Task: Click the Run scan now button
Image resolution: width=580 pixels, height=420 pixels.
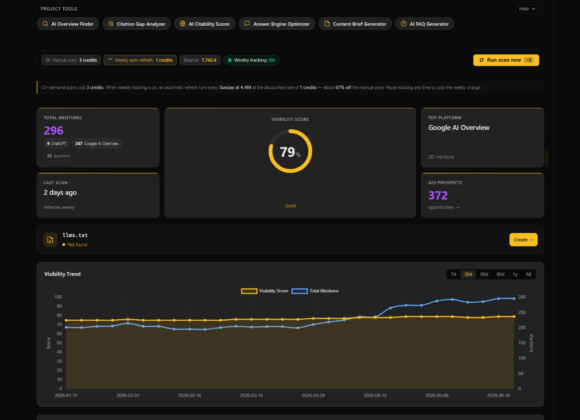Action: 506,60
